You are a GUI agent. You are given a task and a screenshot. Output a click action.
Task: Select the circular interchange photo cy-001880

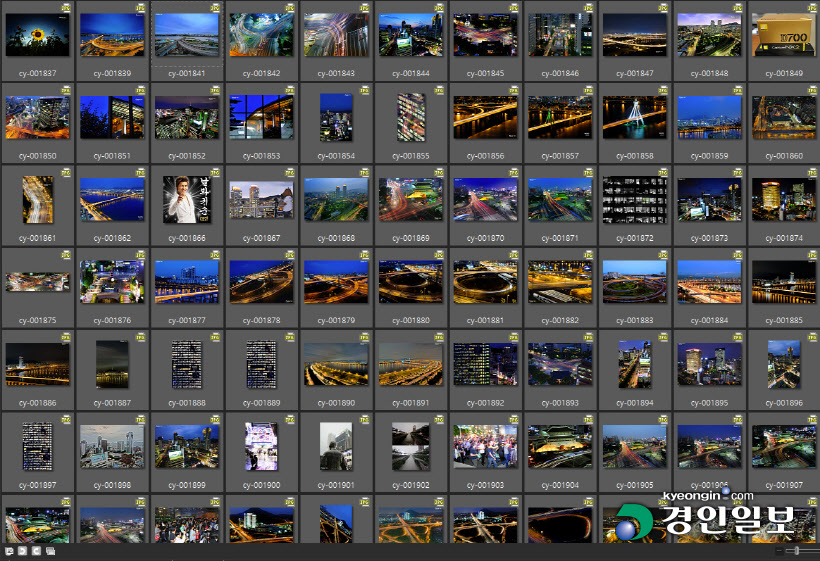410,282
